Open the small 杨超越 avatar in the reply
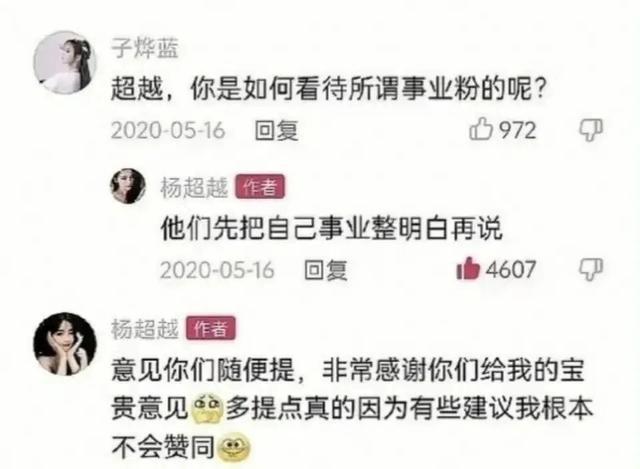 (128, 186)
